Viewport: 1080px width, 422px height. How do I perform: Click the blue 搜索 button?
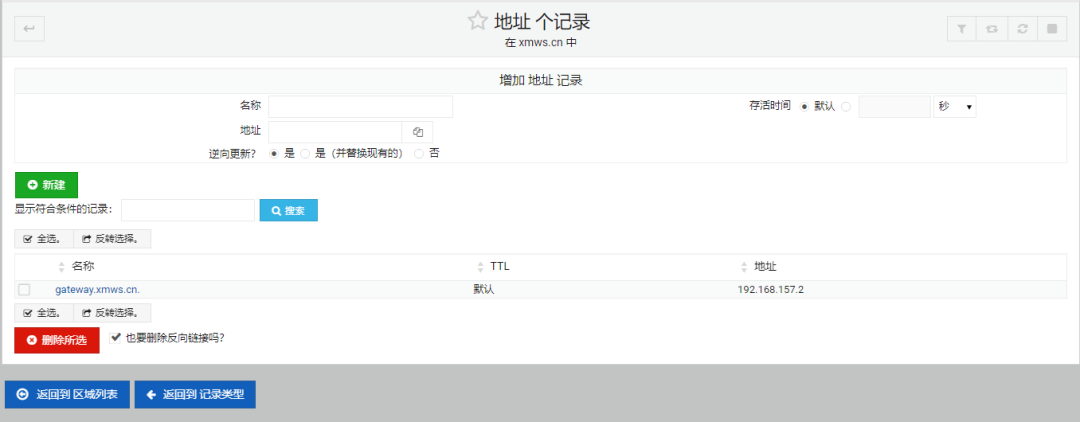pyautogui.click(x=289, y=211)
